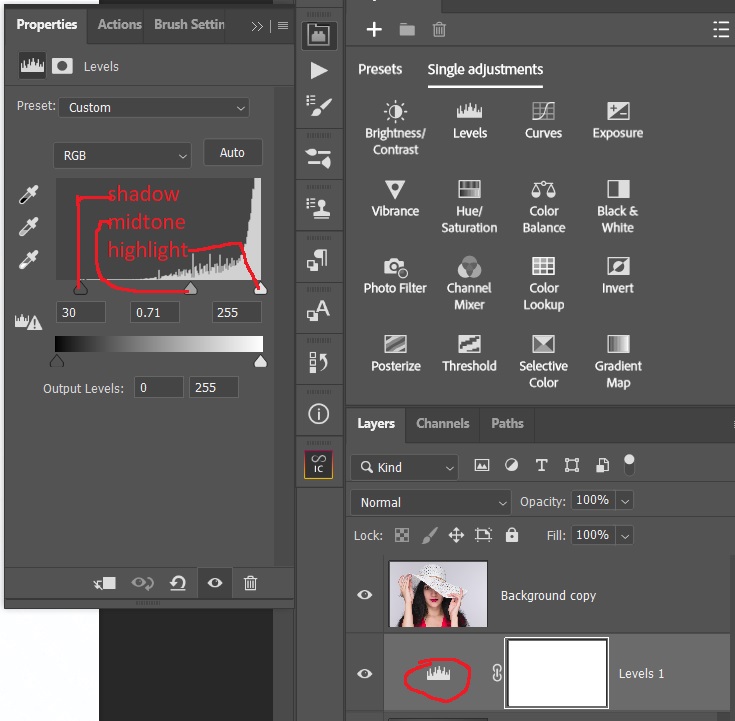Add a Gradient Map adjustment
The height and width of the screenshot is (721, 735).
[617, 359]
